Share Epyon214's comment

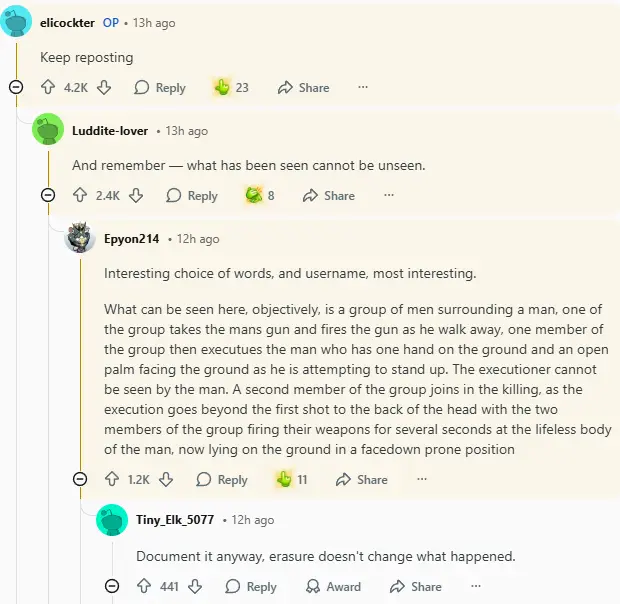click(x=362, y=480)
